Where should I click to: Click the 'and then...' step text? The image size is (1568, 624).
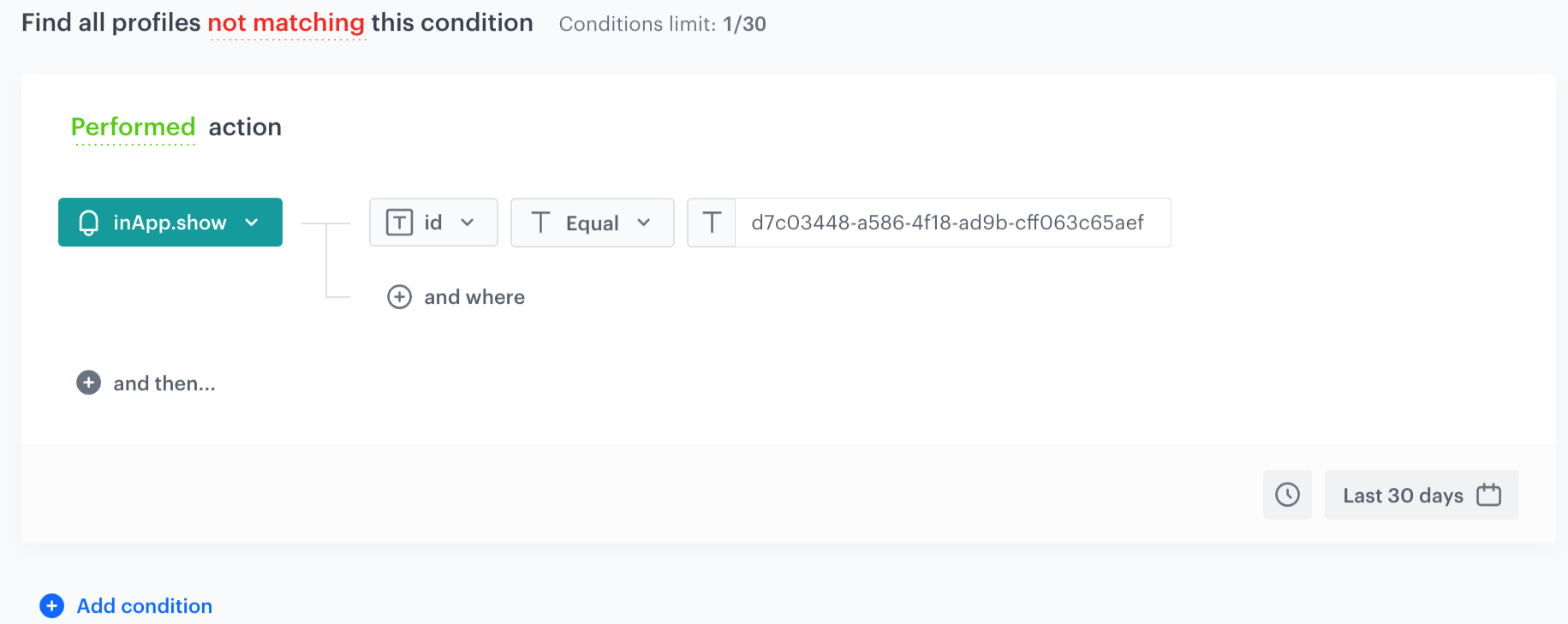(x=164, y=383)
